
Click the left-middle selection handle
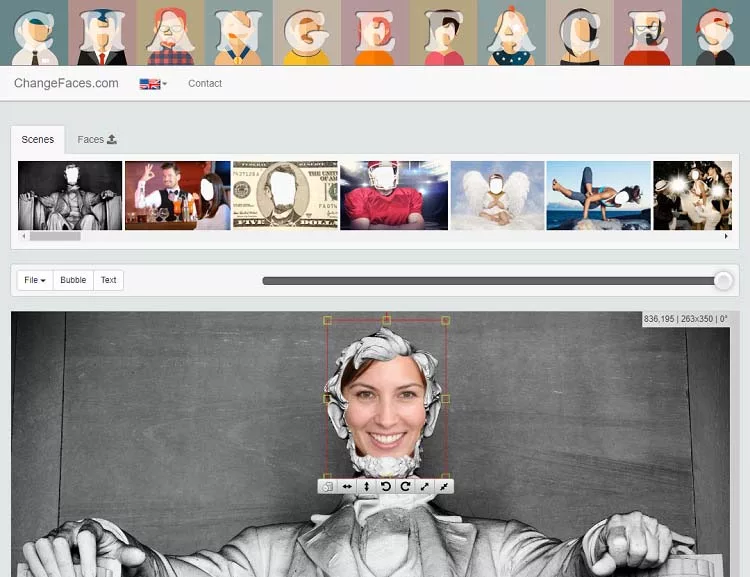[327, 399]
